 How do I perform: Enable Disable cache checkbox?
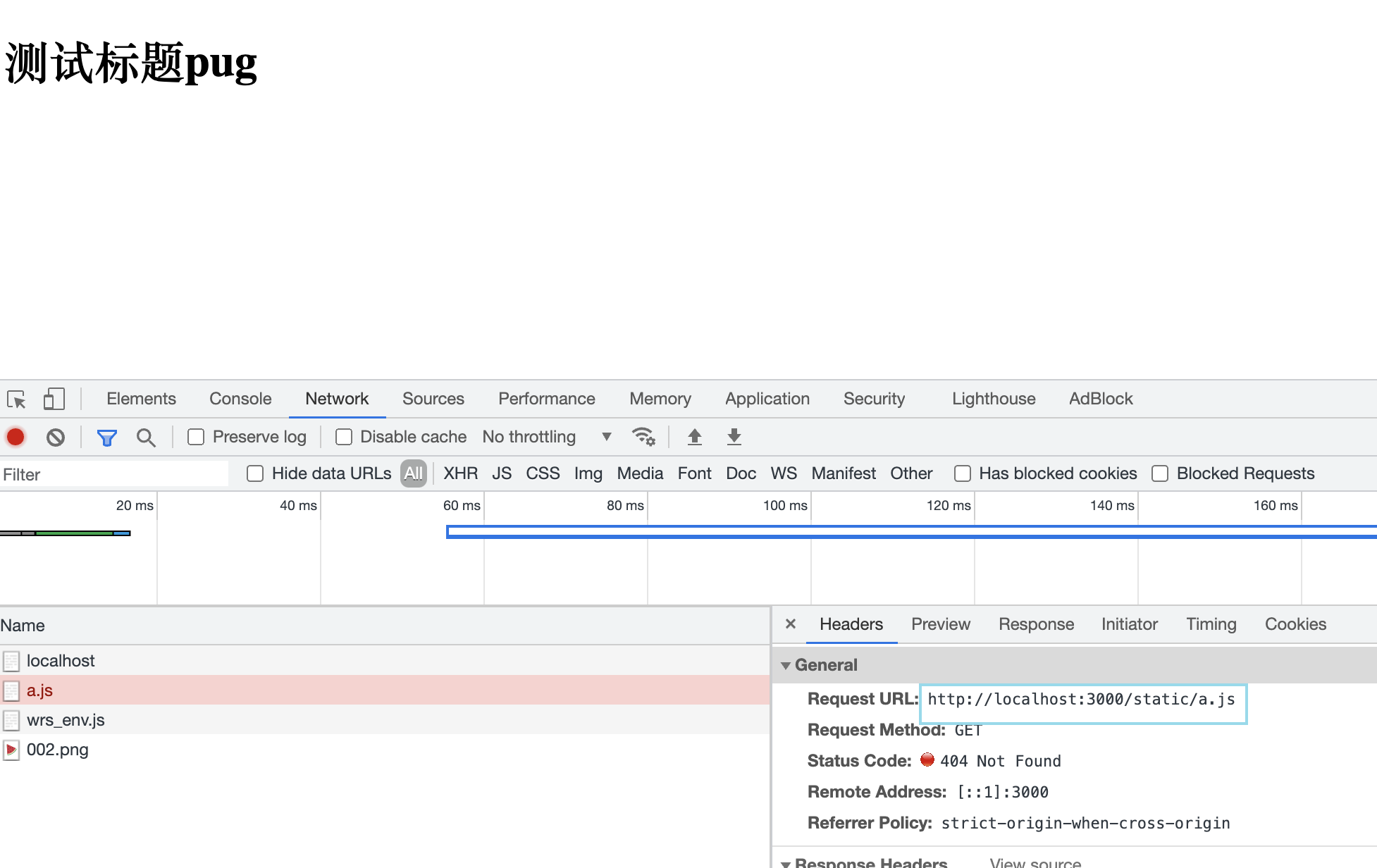coord(344,437)
